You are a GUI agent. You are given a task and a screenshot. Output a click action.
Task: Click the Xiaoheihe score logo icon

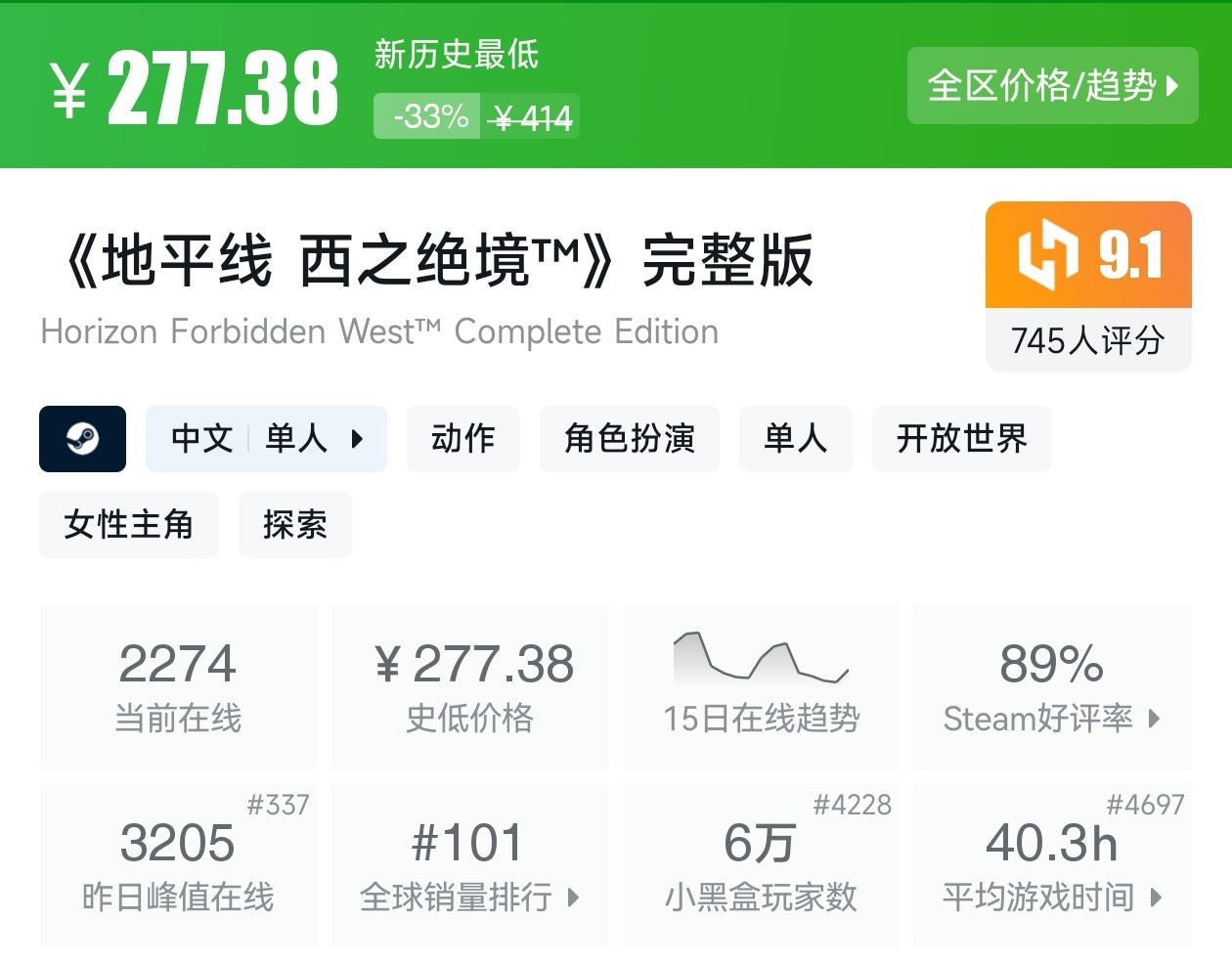(1047, 255)
